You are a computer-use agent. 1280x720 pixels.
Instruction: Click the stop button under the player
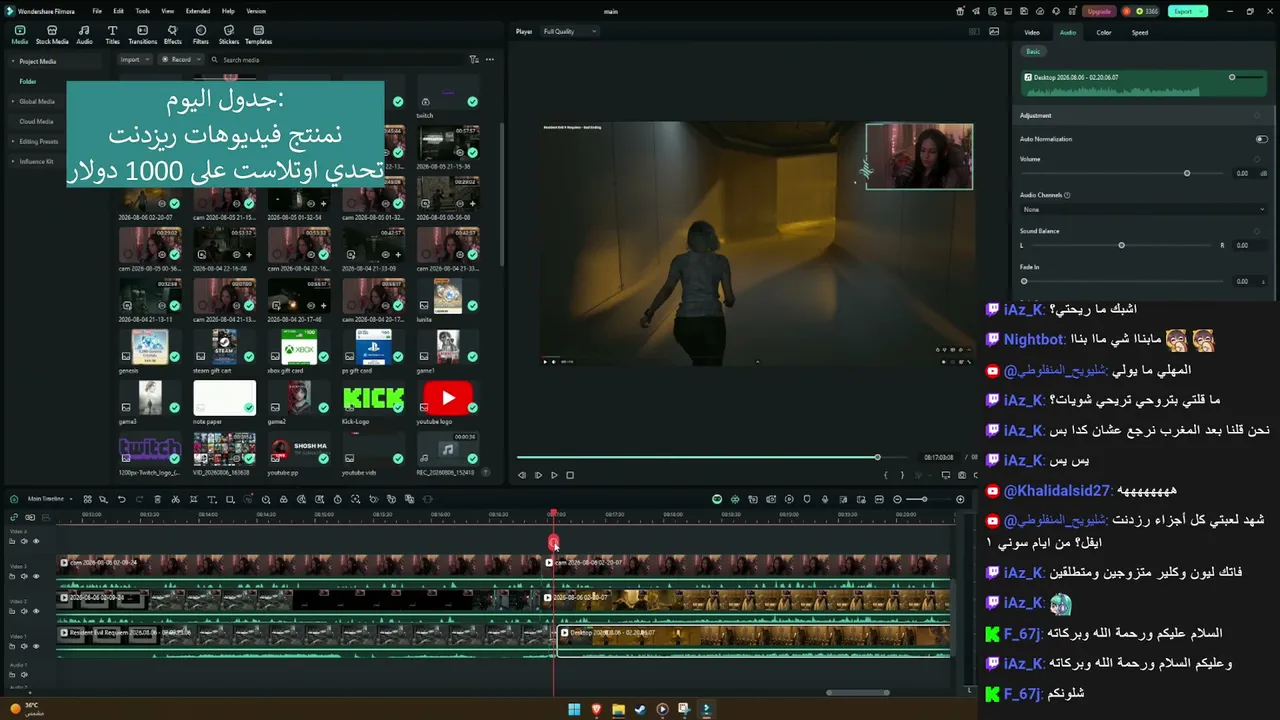click(570, 475)
